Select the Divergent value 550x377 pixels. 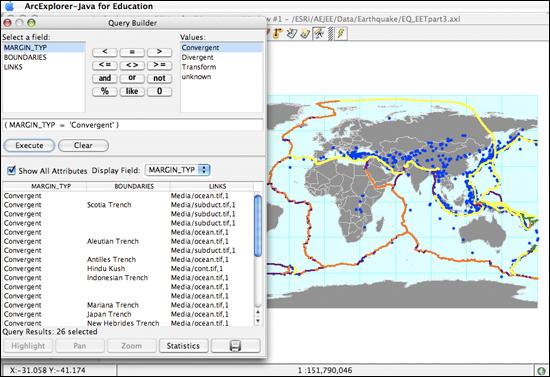pos(197,57)
